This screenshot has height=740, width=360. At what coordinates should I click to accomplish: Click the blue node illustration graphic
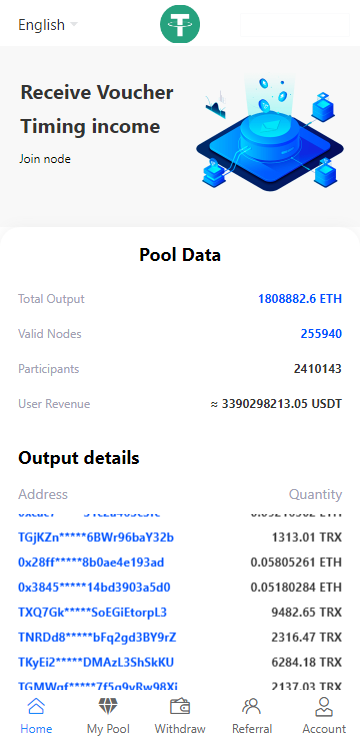click(269, 133)
